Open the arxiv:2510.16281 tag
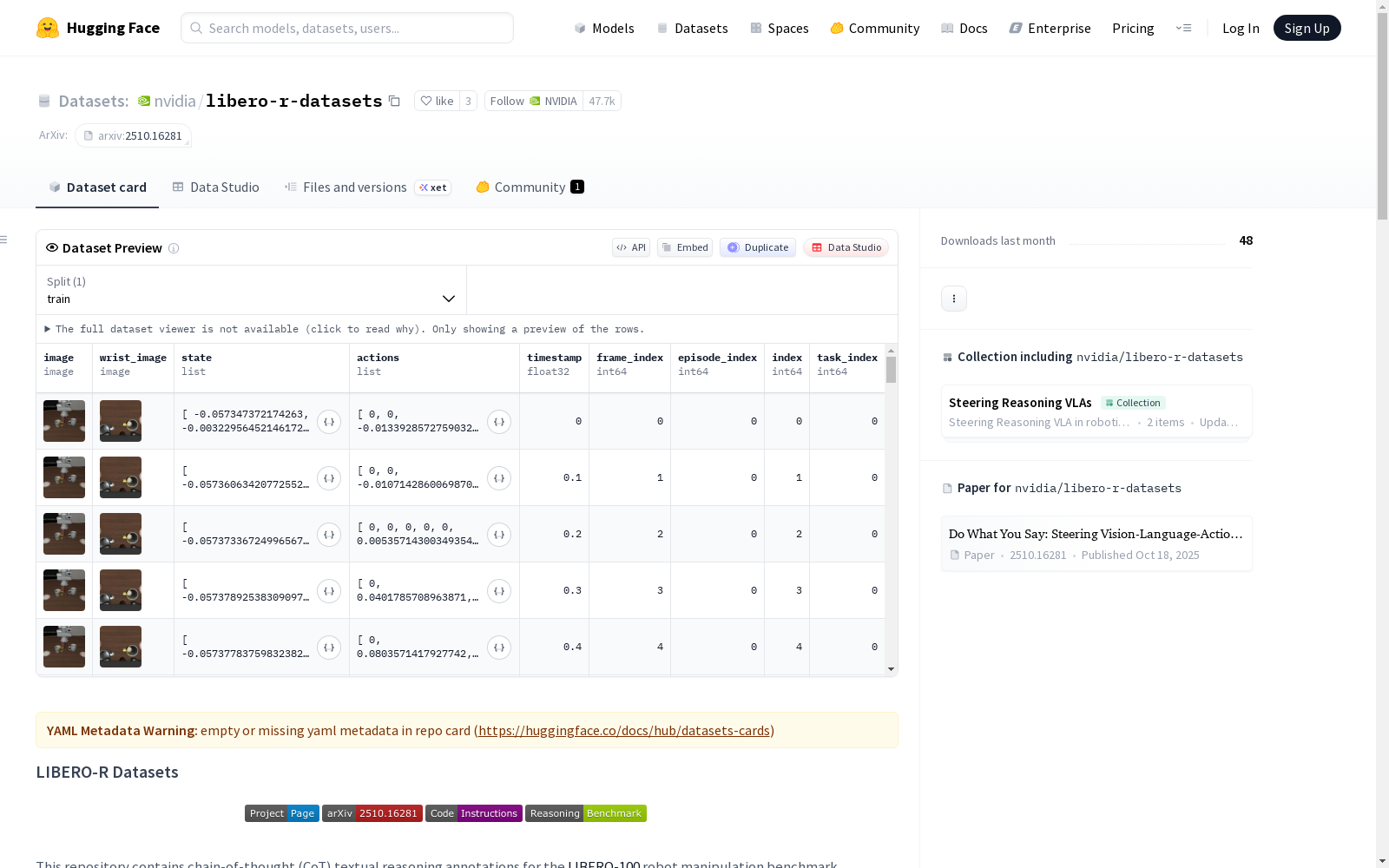Screen dimensions: 1389x868 point(134,135)
